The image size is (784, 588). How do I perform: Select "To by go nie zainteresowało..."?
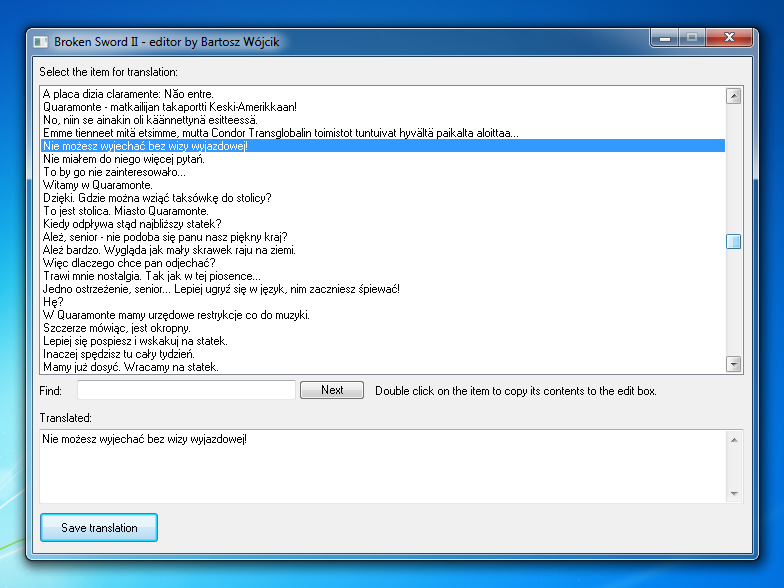click(x=382, y=172)
